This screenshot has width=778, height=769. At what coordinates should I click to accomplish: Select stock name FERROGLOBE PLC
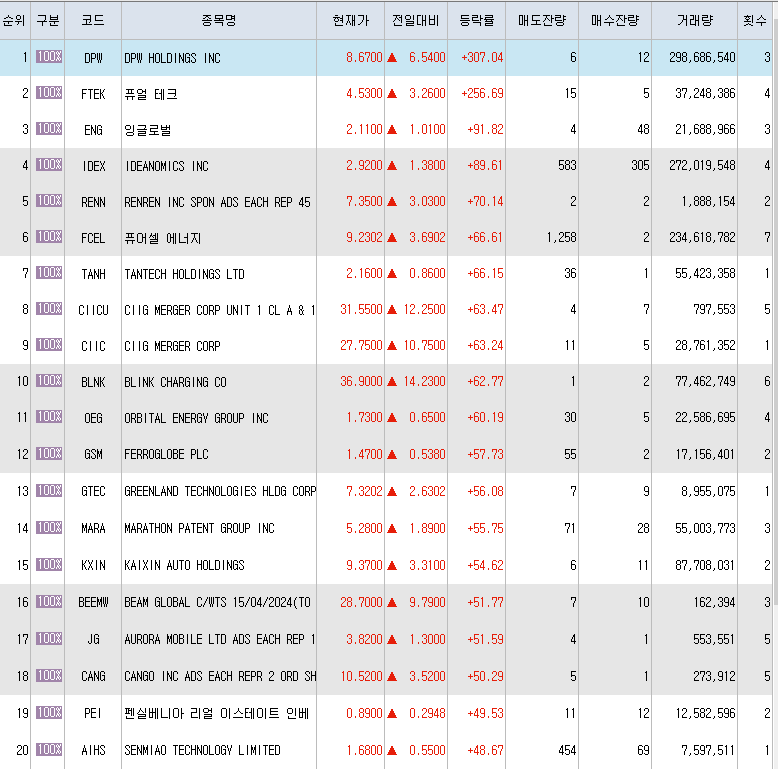click(166, 454)
